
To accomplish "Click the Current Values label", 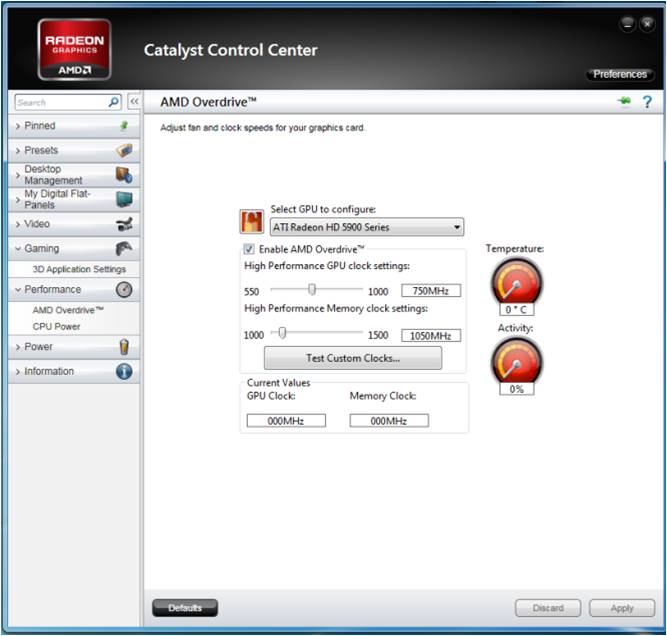I will 279,382.
